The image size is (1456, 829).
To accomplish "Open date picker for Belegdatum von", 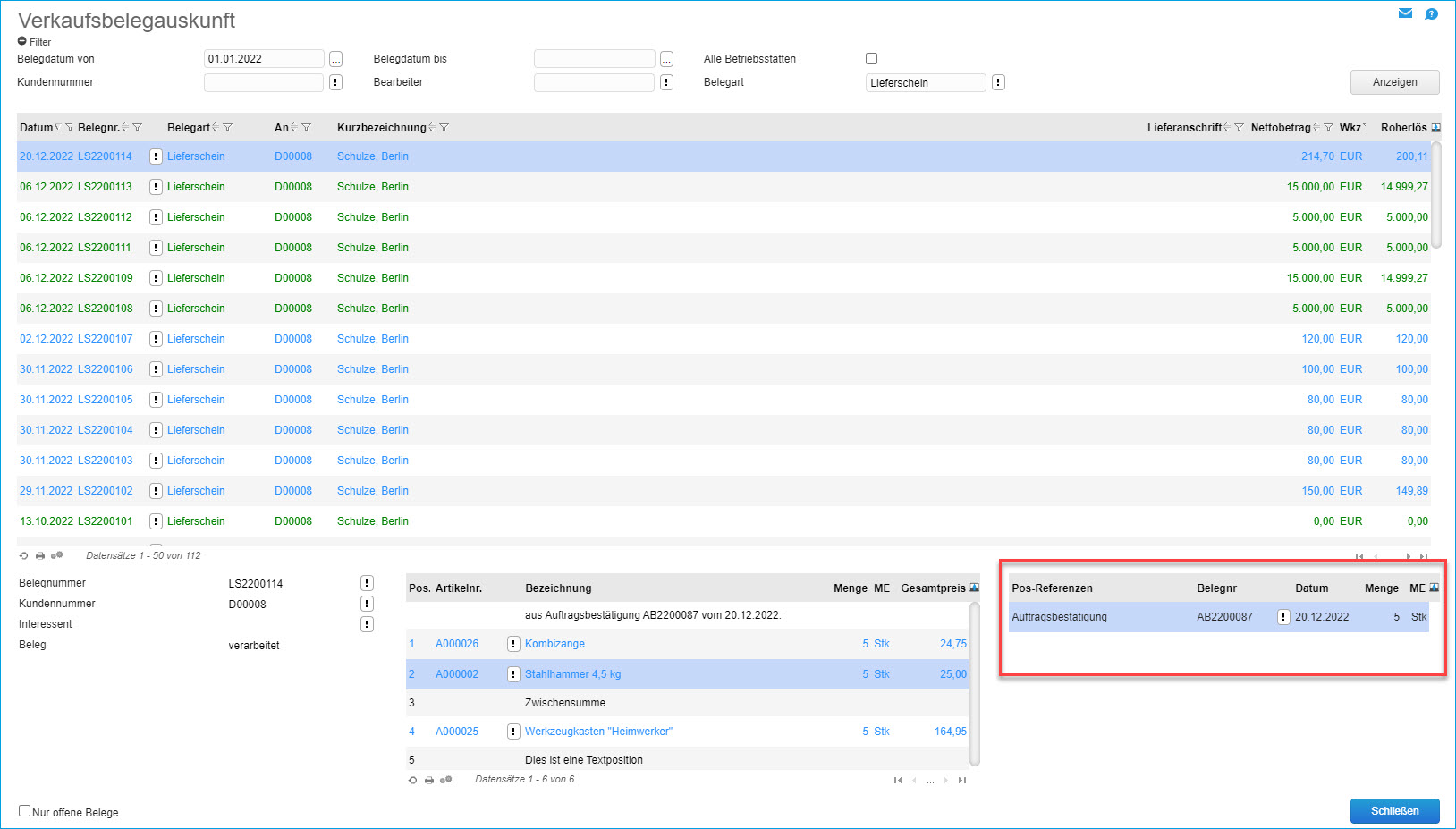I will [x=335, y=59].
